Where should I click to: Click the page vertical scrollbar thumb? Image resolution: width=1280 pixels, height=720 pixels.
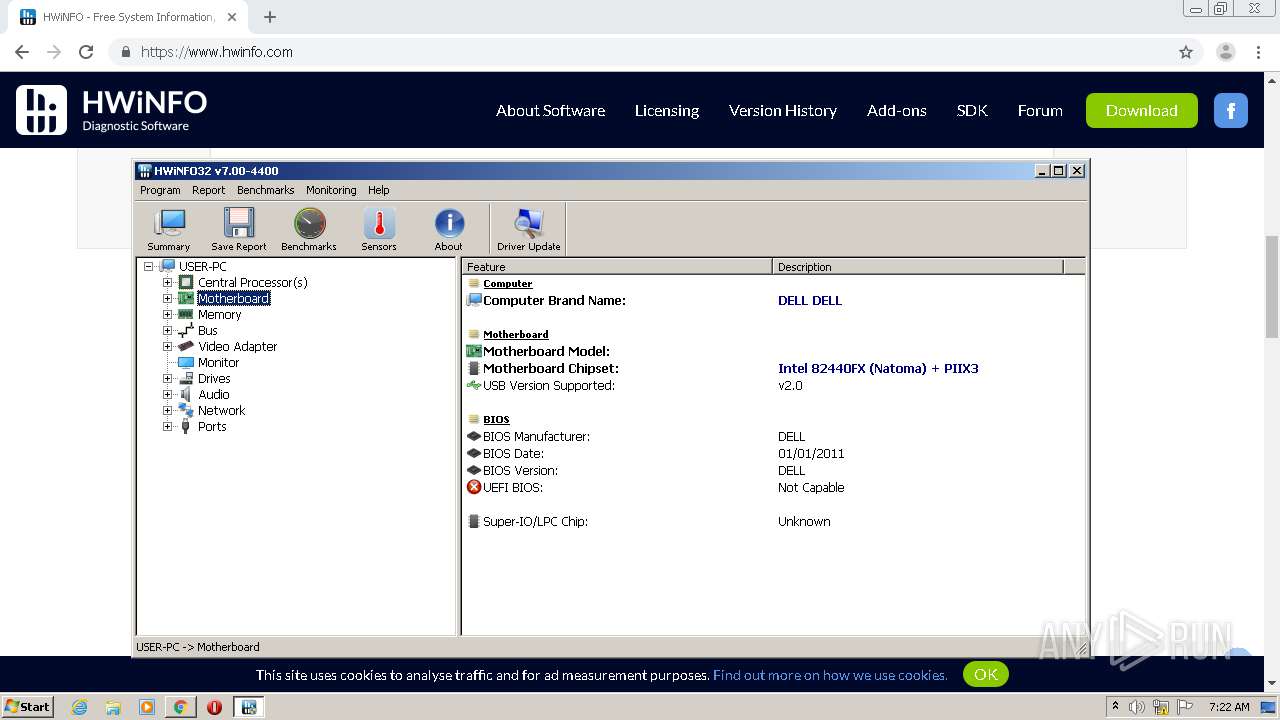[1272, 288]
